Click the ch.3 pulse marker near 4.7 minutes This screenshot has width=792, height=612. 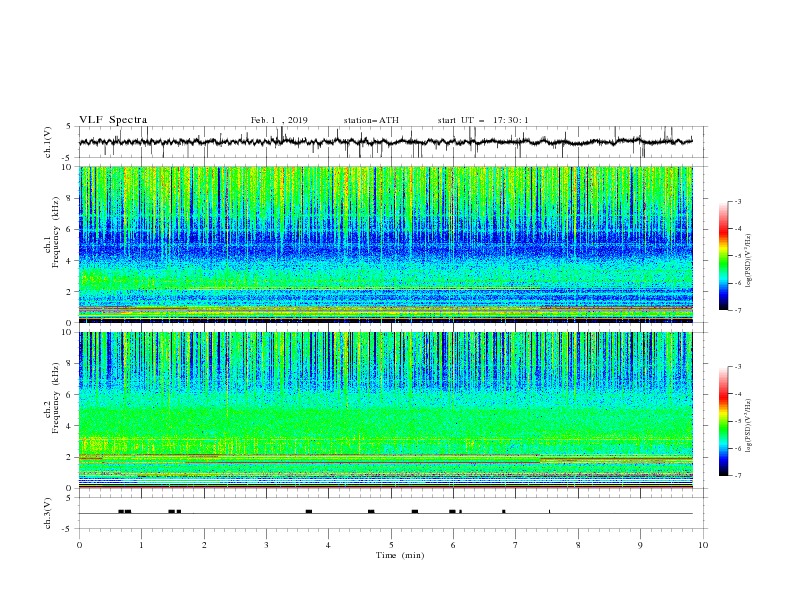pyautogui.click(x=371, y=512)
